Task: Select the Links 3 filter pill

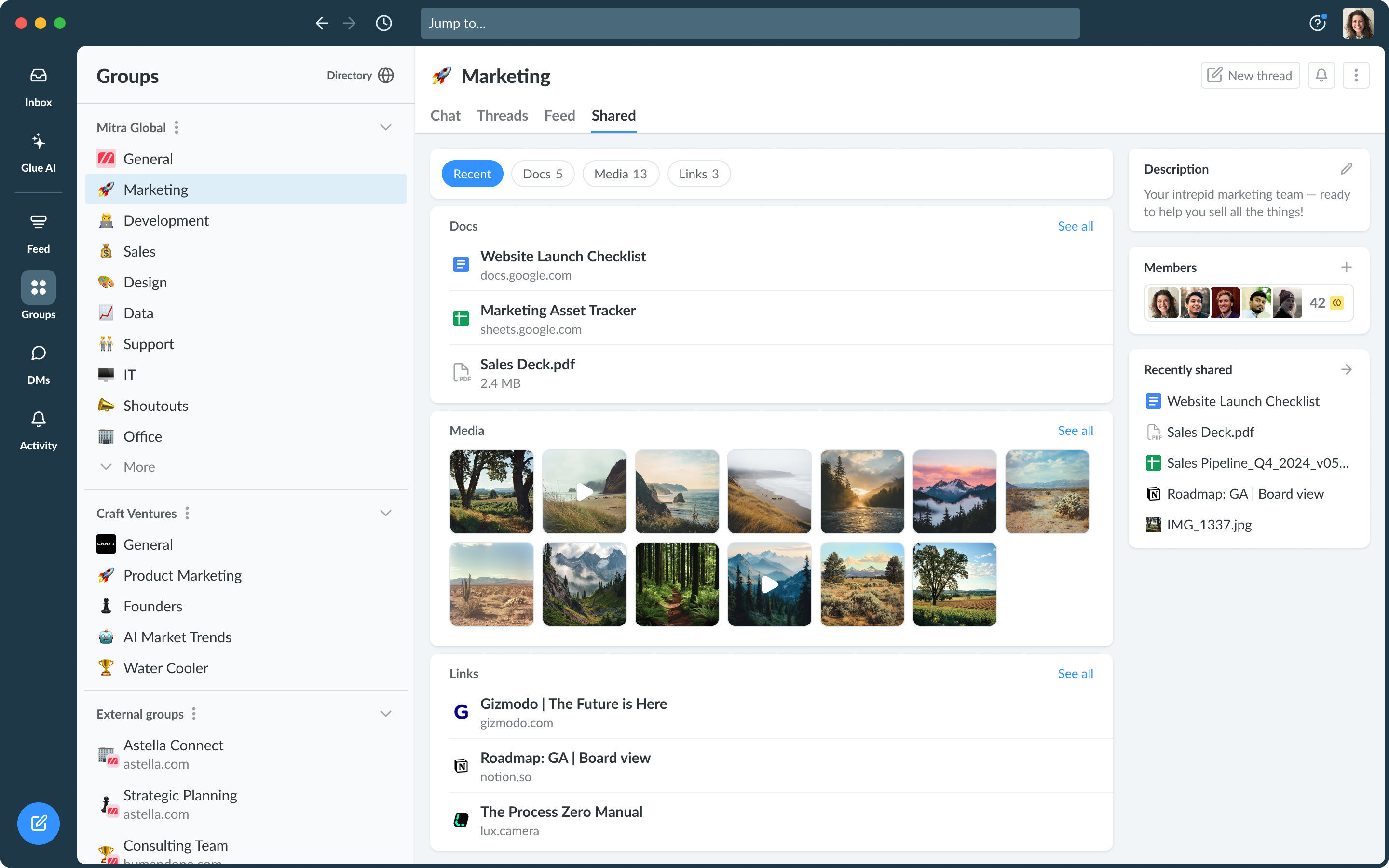Action: point(698,174)
